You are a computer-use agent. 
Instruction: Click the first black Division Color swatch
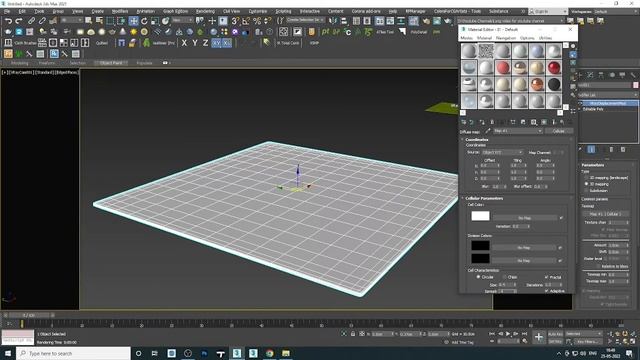[480, 246]
